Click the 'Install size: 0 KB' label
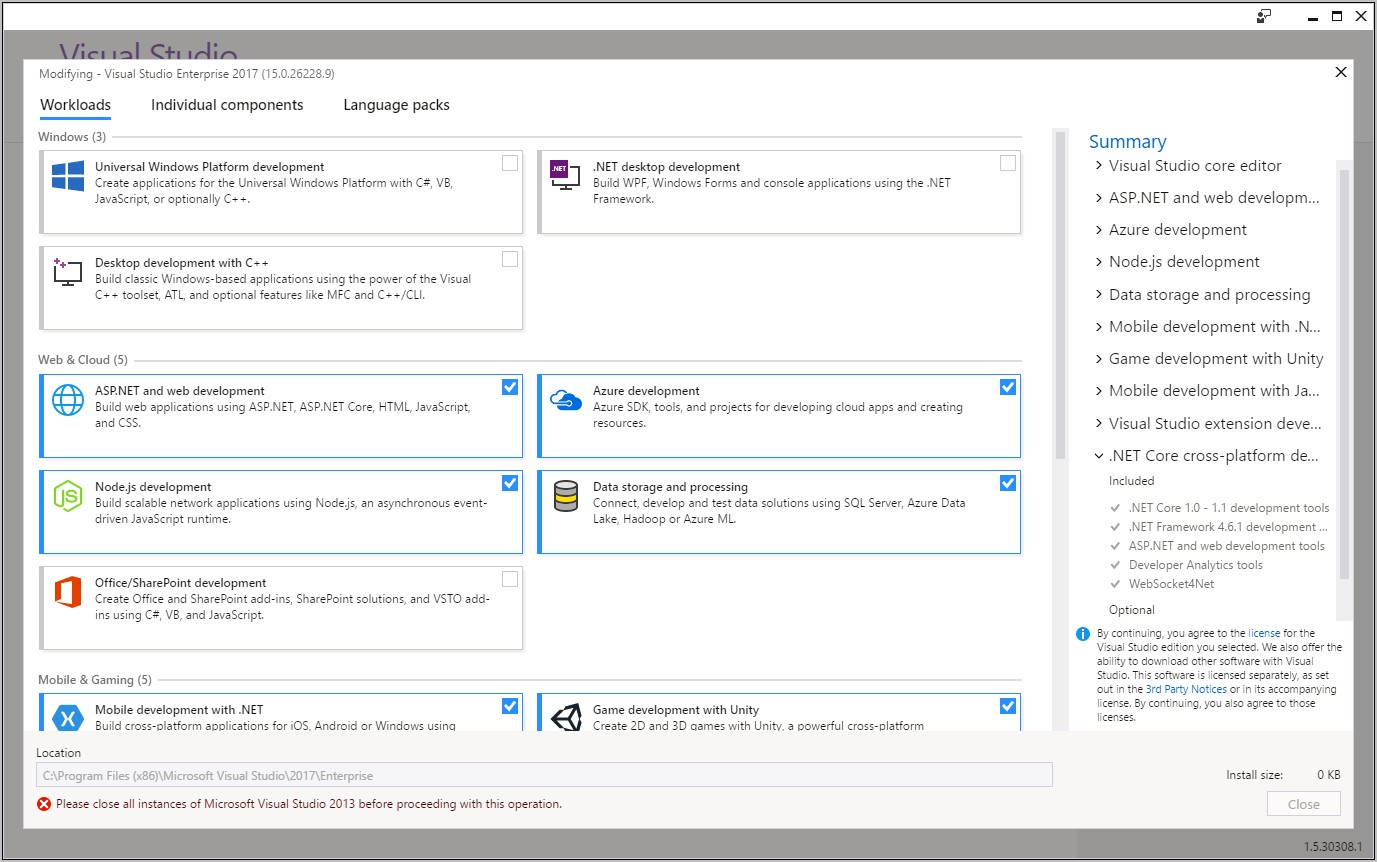This screenshot has width=1377, height=862. point(1283,775)
